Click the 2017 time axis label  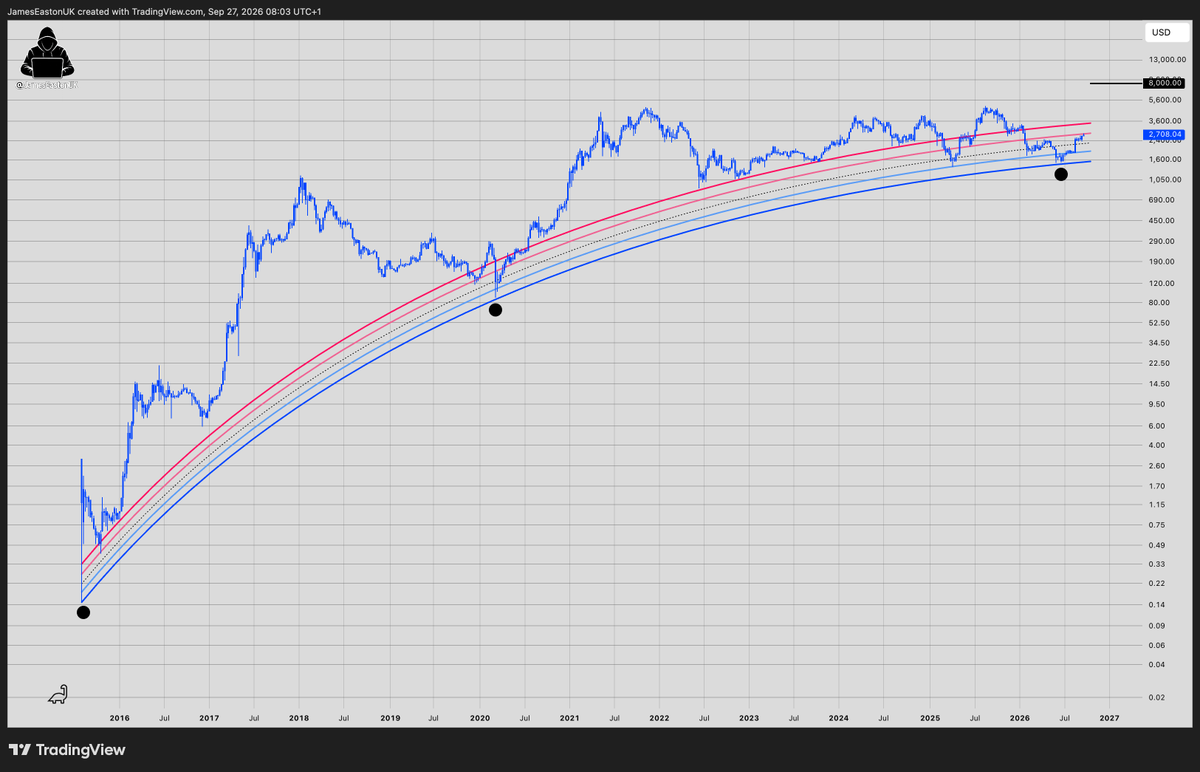[x=209, y=718]
